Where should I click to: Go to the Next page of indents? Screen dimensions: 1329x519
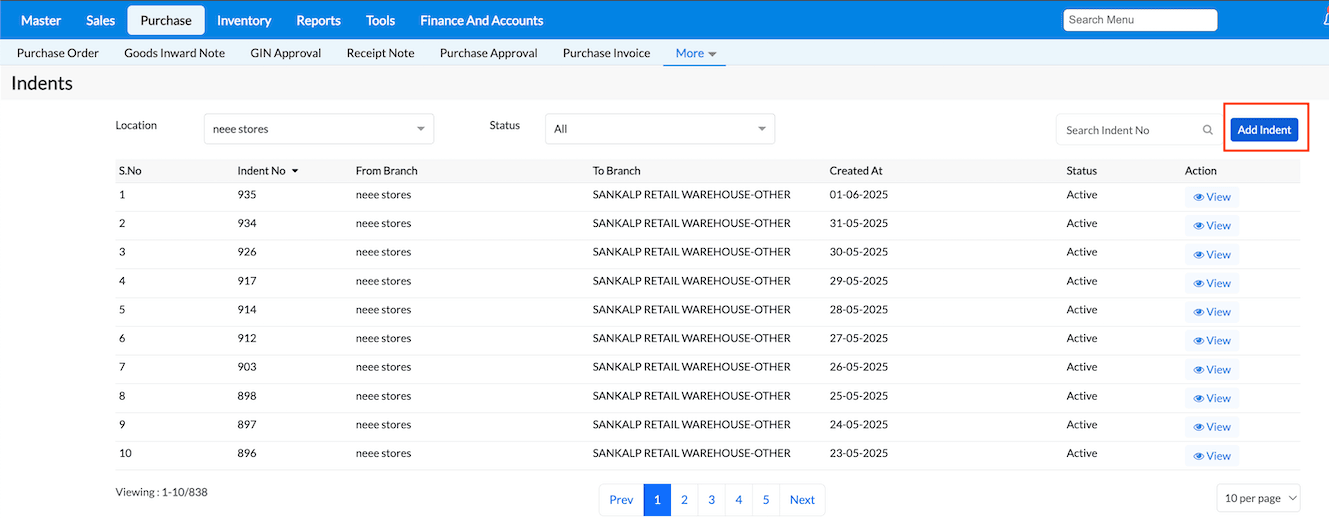[802, 500]
